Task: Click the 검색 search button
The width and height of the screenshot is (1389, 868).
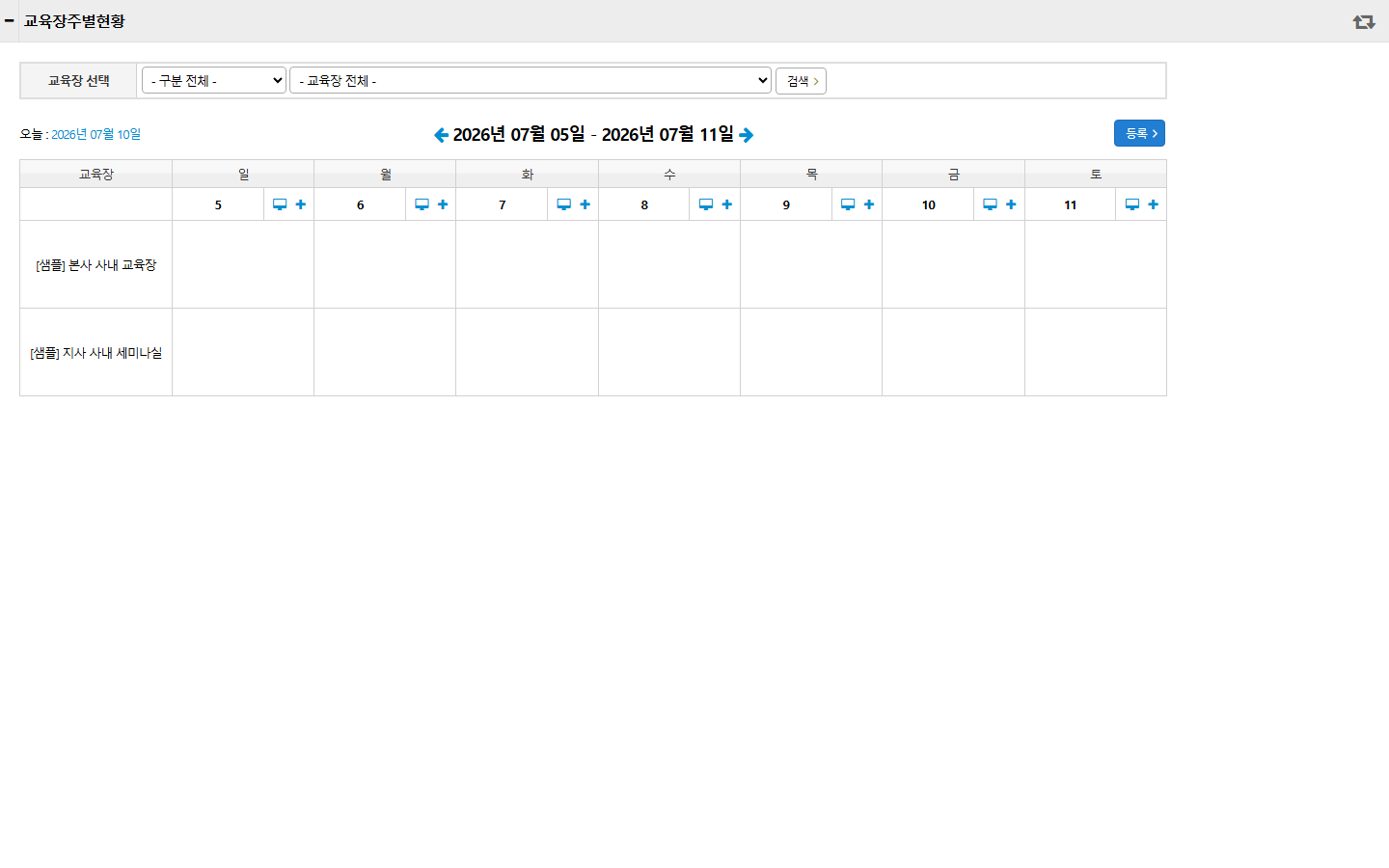Action: [801, 81]
